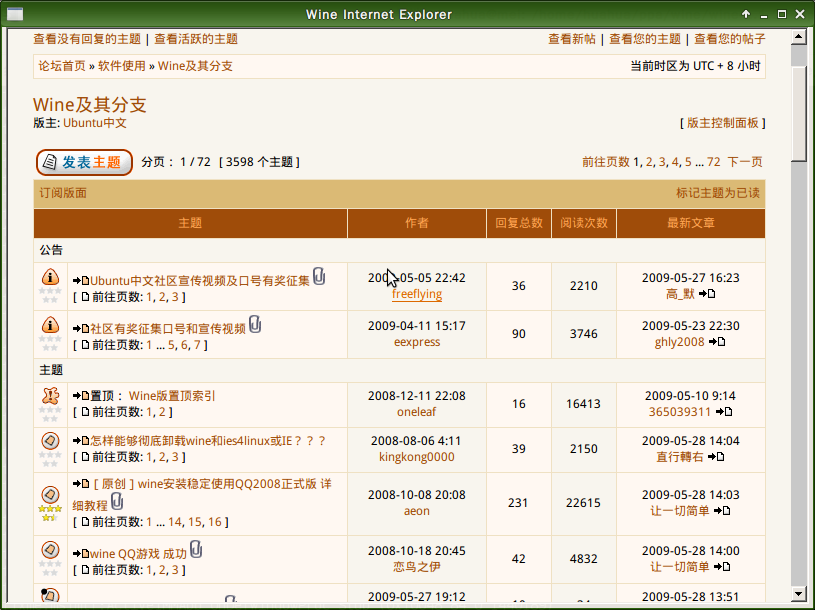
Task: Jump to newest post arrow before Ubuntu中文社区宣传视频
Action: (81, 281)
